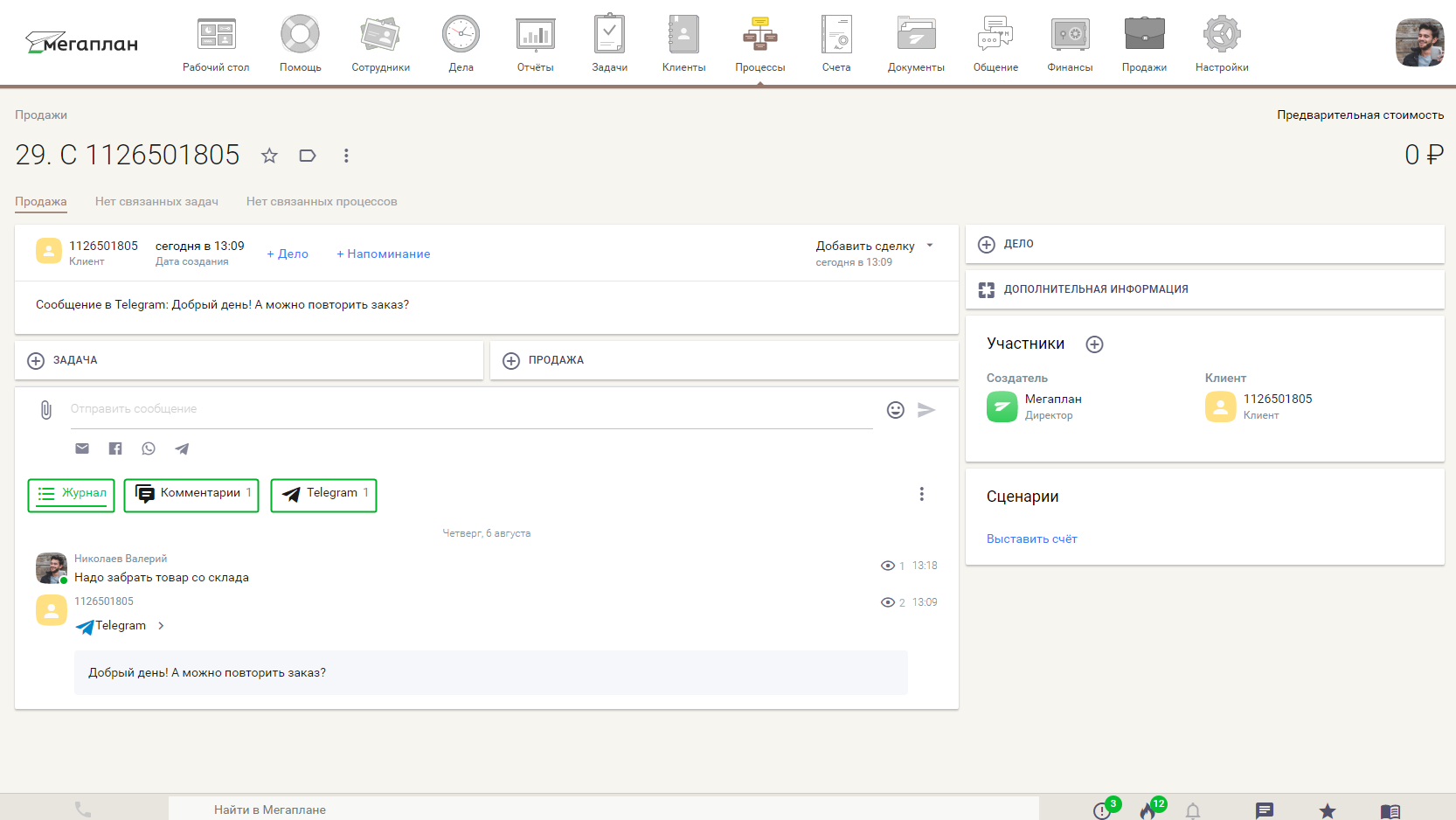Open flame icon with badge 12

click(1149, 810)
